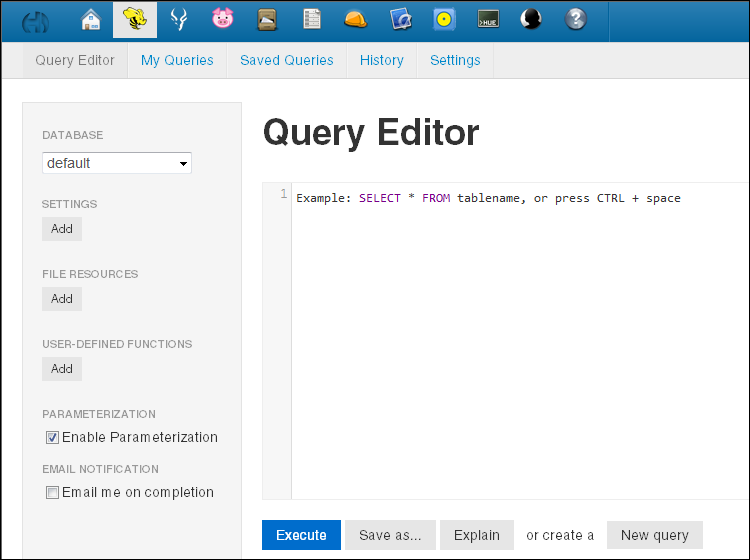Click the Explain button
This screenshot has height=560, width=750.
point(477,535)
